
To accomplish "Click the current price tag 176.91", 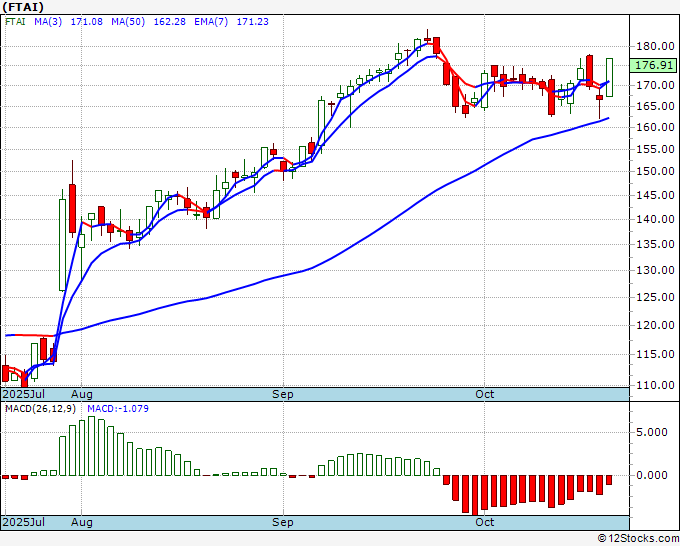I will point(653,65).
